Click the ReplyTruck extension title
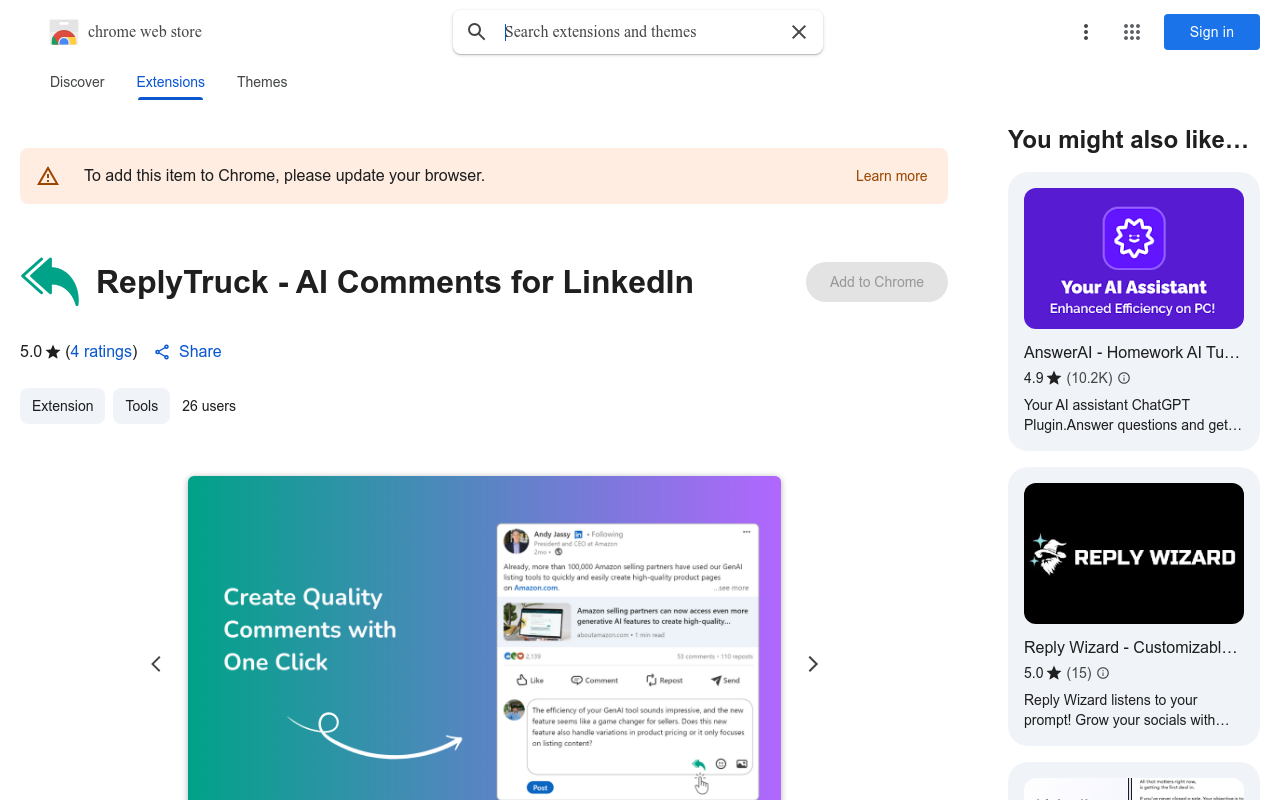This screenshot has height=800, width=1280. click(395, 282)
